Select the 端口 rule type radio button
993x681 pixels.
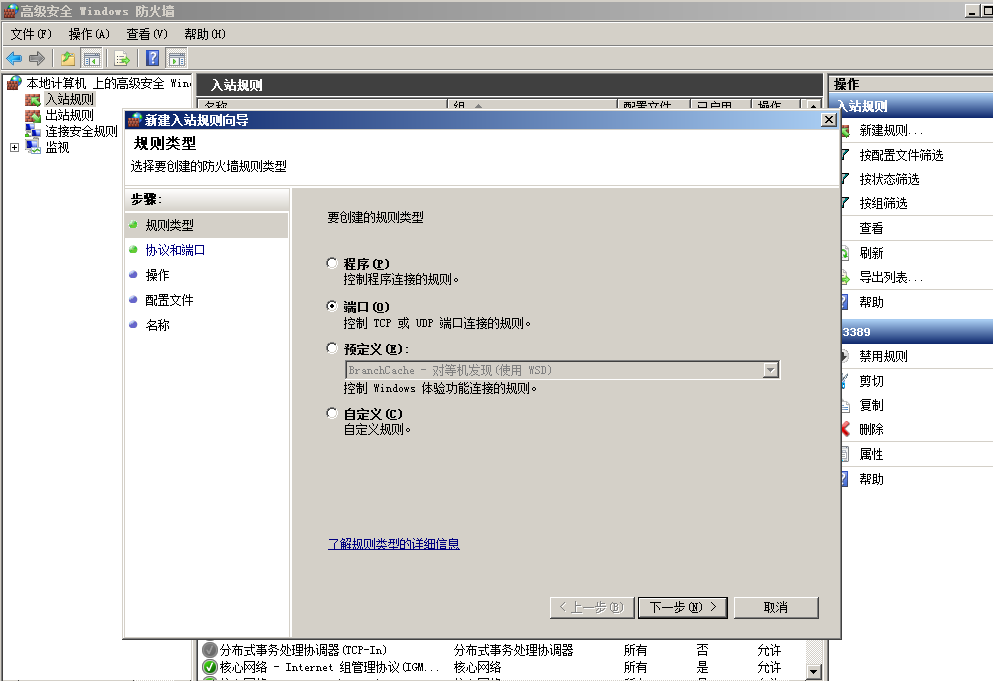click(x=331, y=305)
